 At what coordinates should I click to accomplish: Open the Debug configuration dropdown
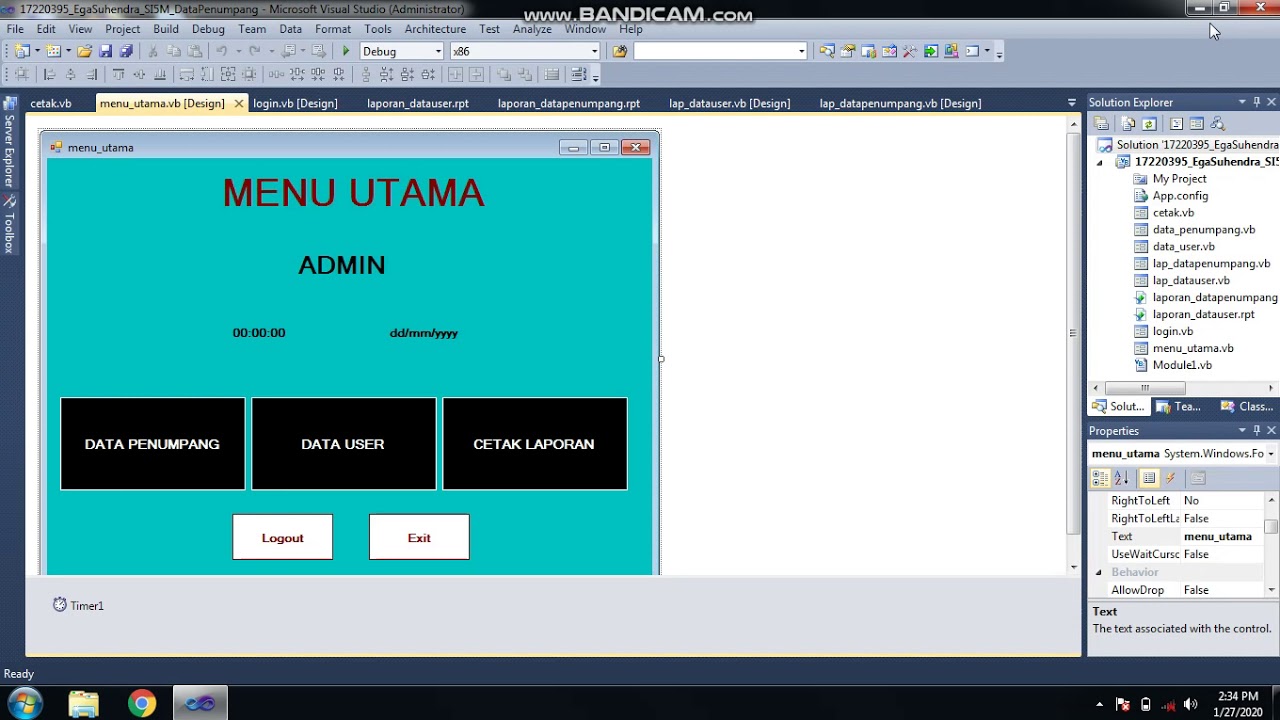tap(437, 51)
